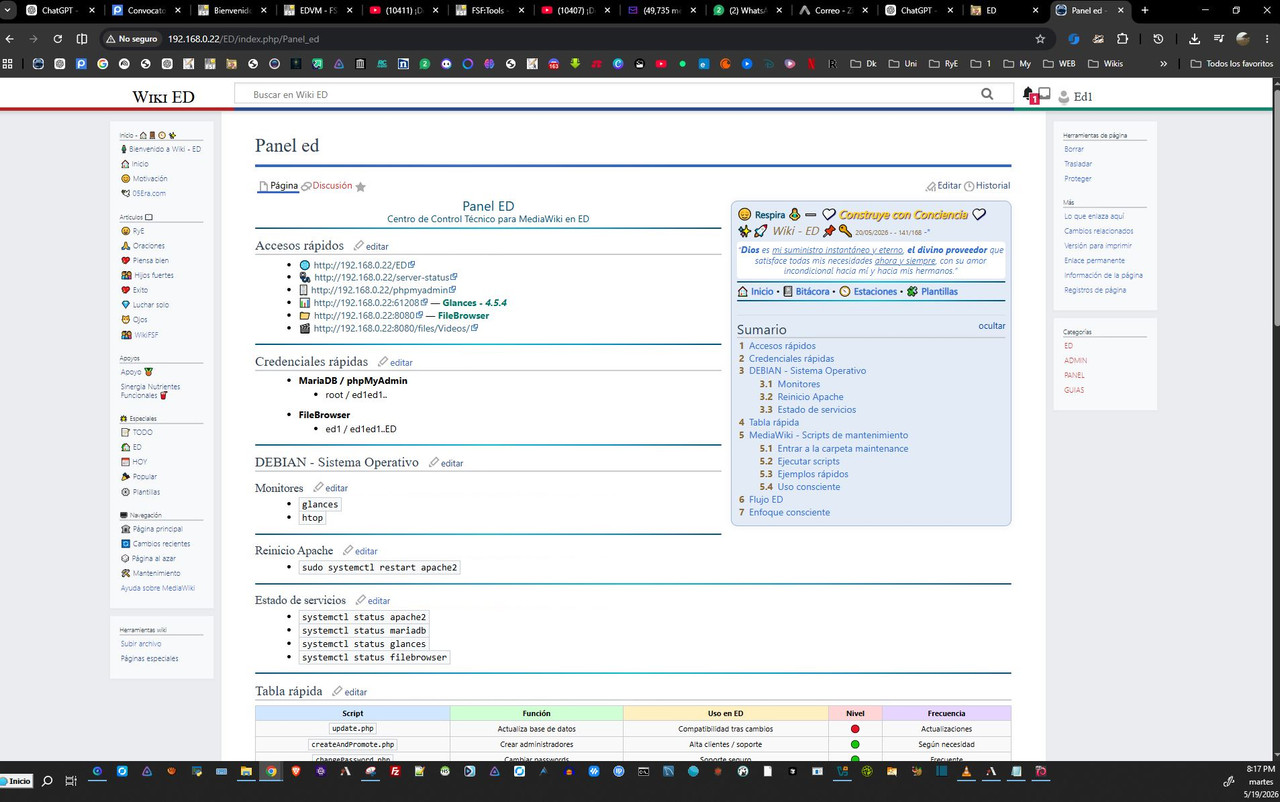Open the Historial page tab

(987, 186)
